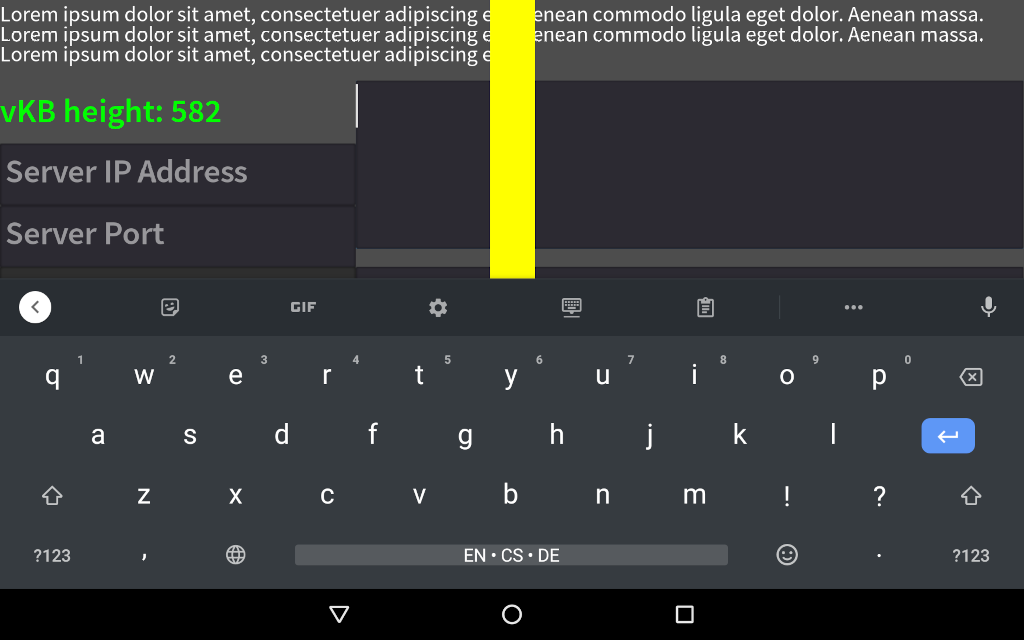Open the clipboard manager icon
Image resolution: width=1024 pixels, height=640 pixels.
pos(705,307)
